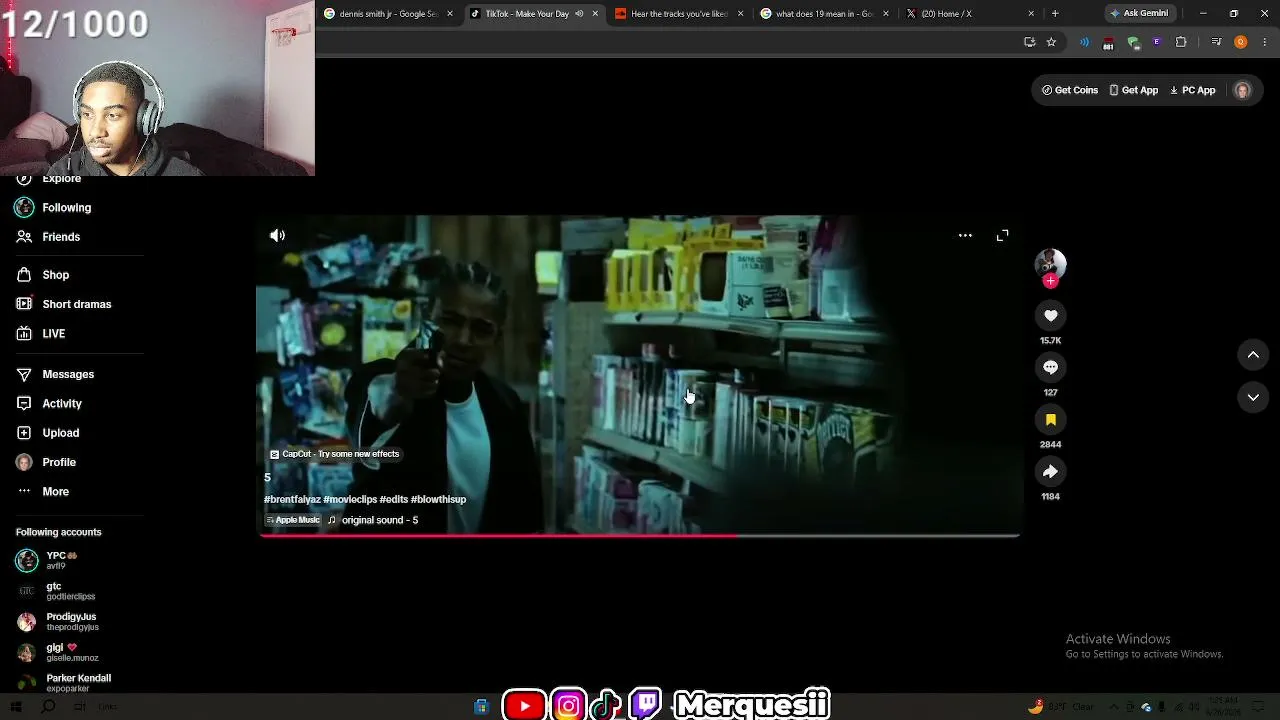Toggle the yellow bookmark save icon
Image resolution: width=1280 pixels, height=720 pixels.
pyautogui.click(x=1050, y=420)
